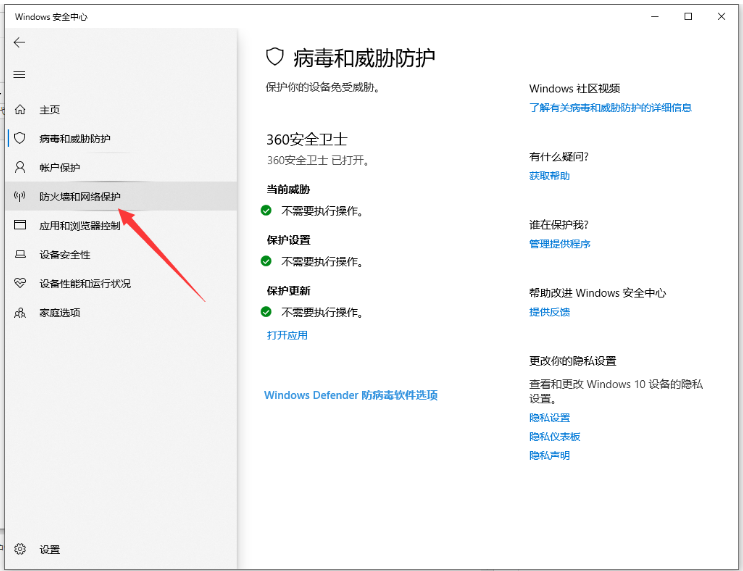Click the shield icon for 病毒和威胁防护

[20, 138]
